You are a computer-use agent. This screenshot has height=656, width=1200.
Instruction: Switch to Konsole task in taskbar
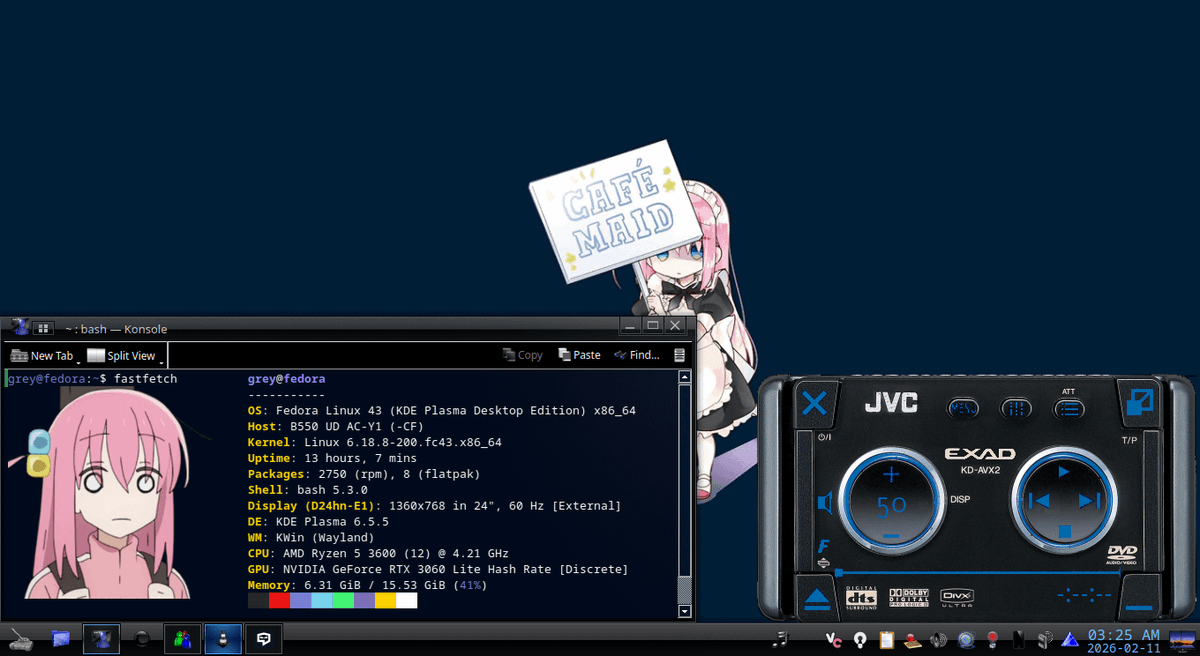pyautogui.click(x=101, y=638)
